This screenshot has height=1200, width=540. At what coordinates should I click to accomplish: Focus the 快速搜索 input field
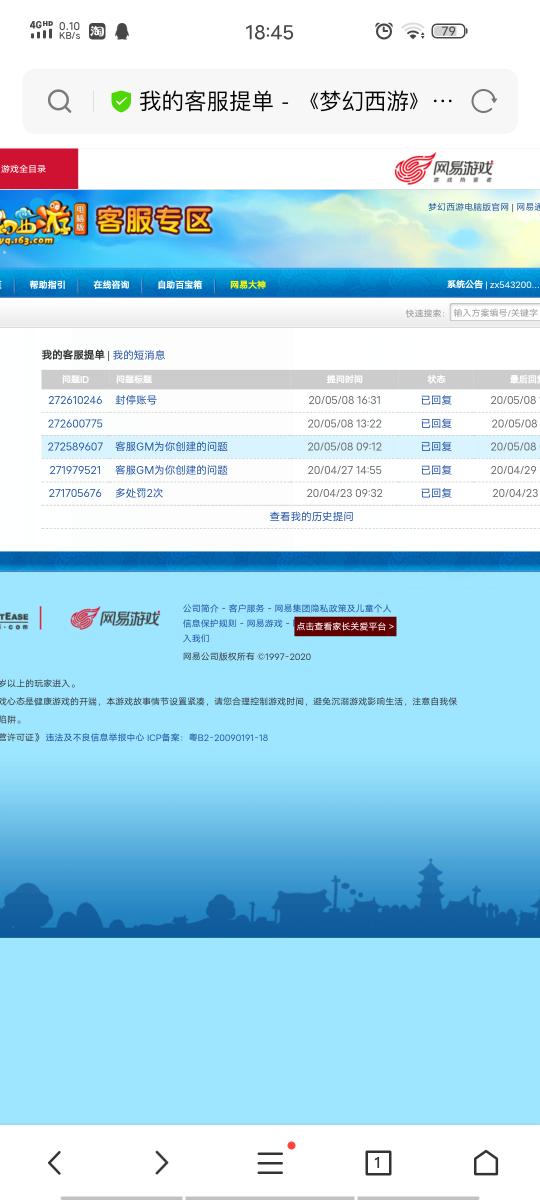pos(495,313)
